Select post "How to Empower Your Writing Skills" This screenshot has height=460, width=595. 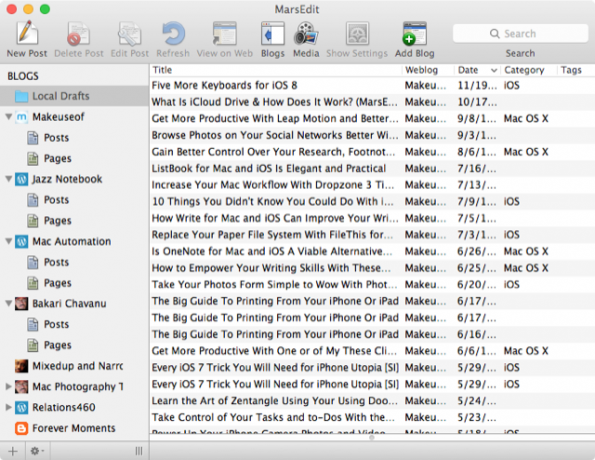pos(372,268)
